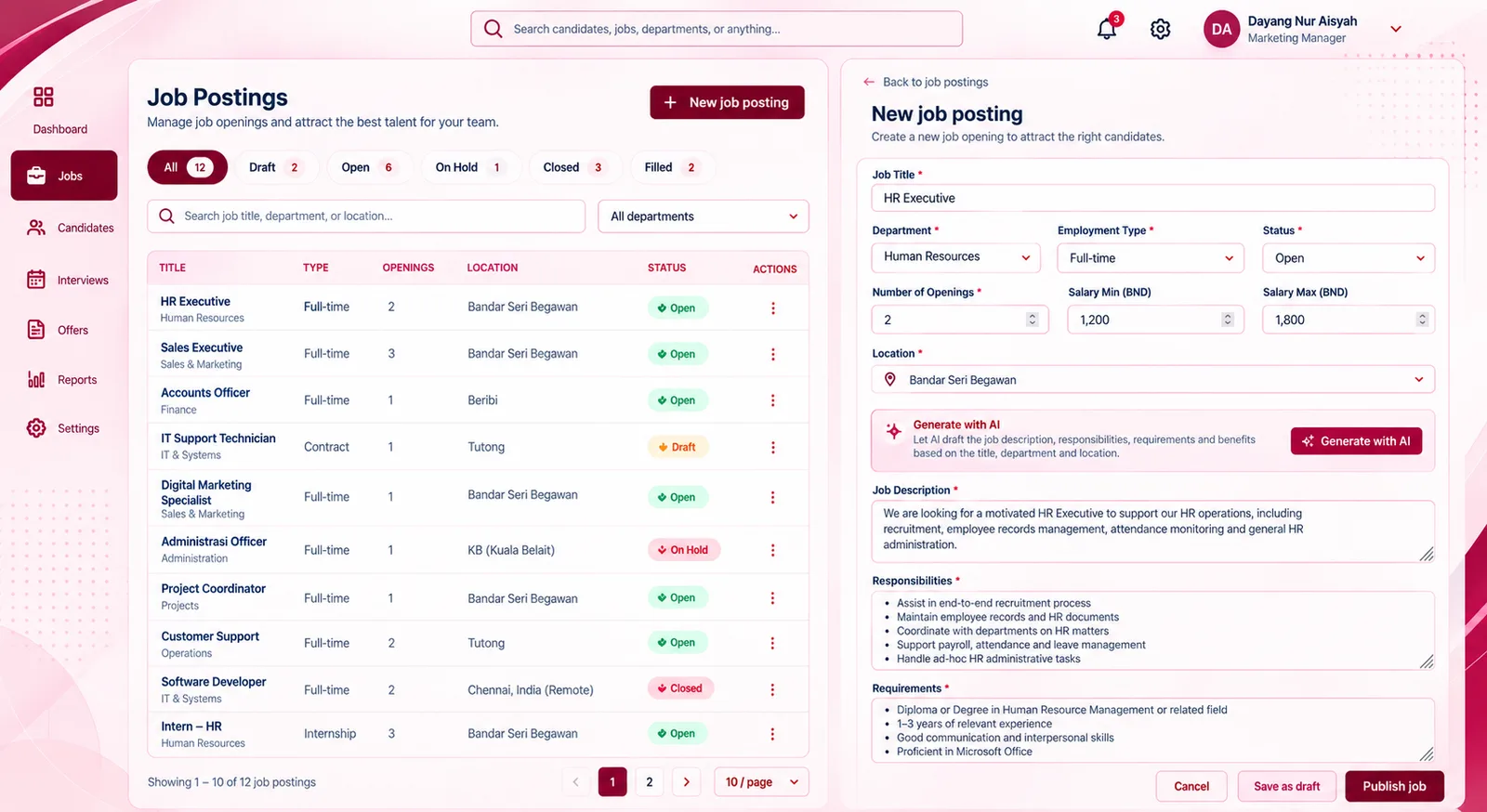Select the All postings tab

coord(188,167)
